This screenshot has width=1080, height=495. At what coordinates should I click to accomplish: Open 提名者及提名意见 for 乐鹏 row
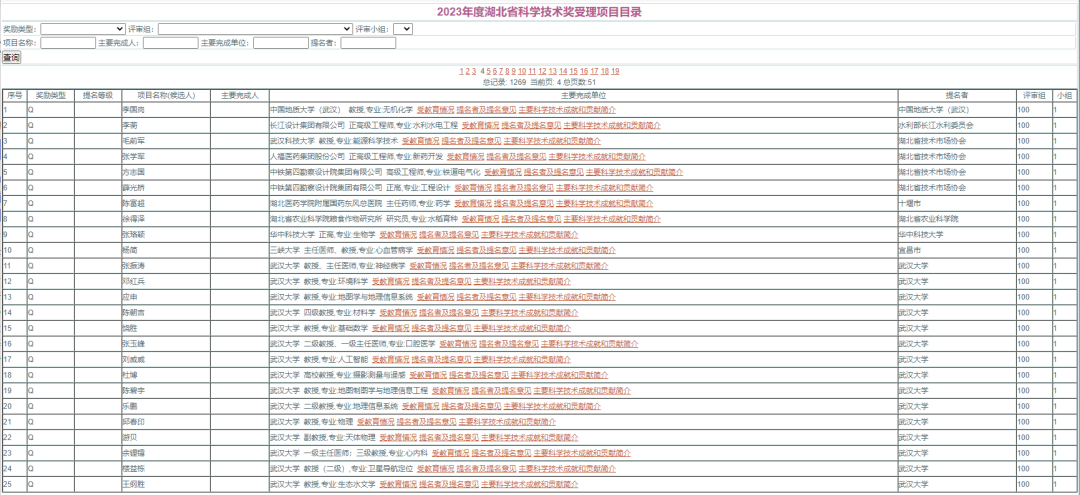pyautogui.click(x=471, y=406)
